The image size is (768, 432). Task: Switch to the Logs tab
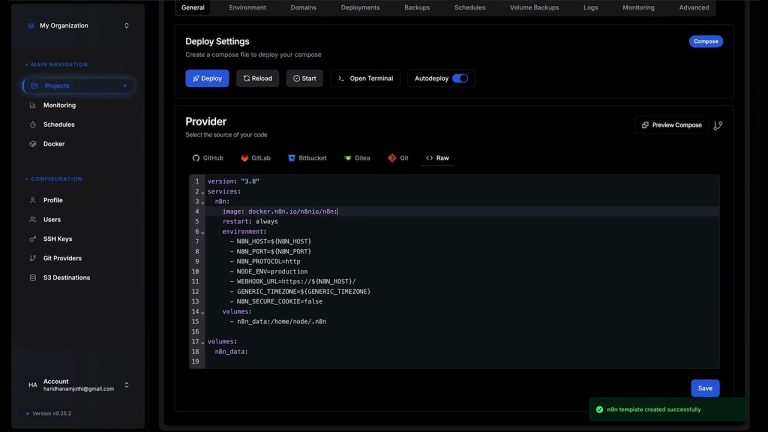coord(591,7)
